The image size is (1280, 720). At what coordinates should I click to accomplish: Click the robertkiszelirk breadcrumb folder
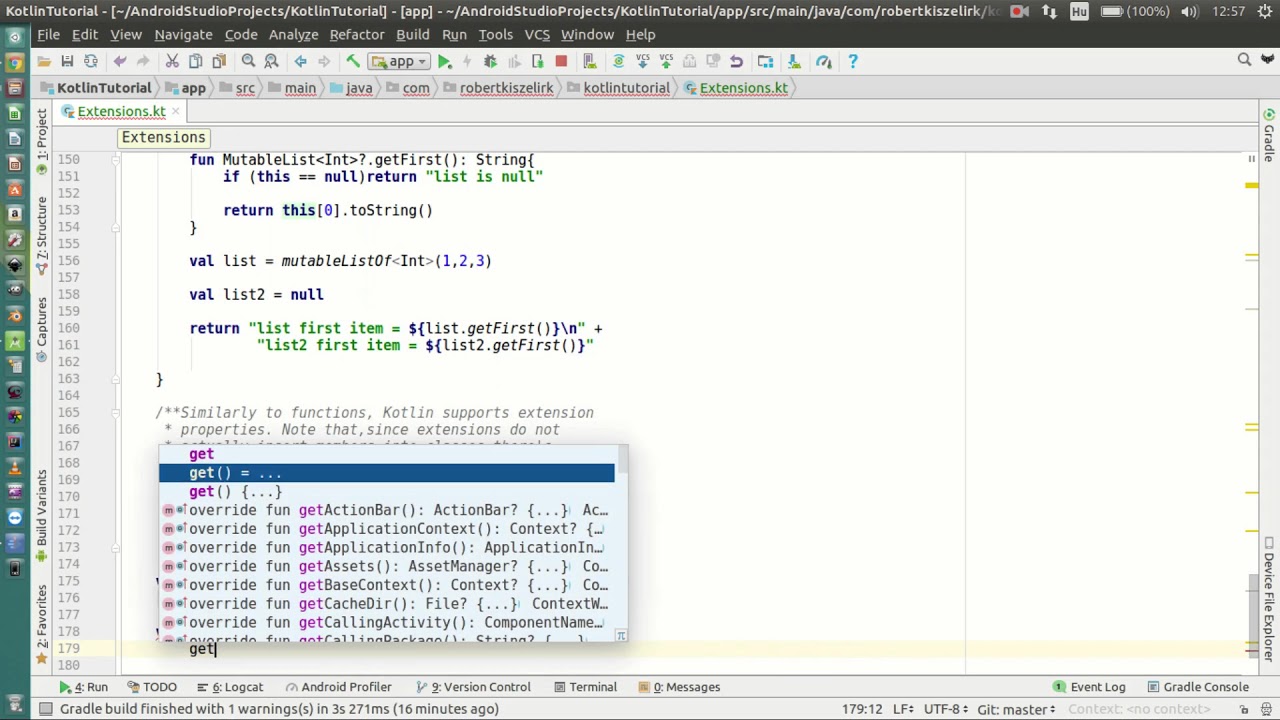point(497,88)
